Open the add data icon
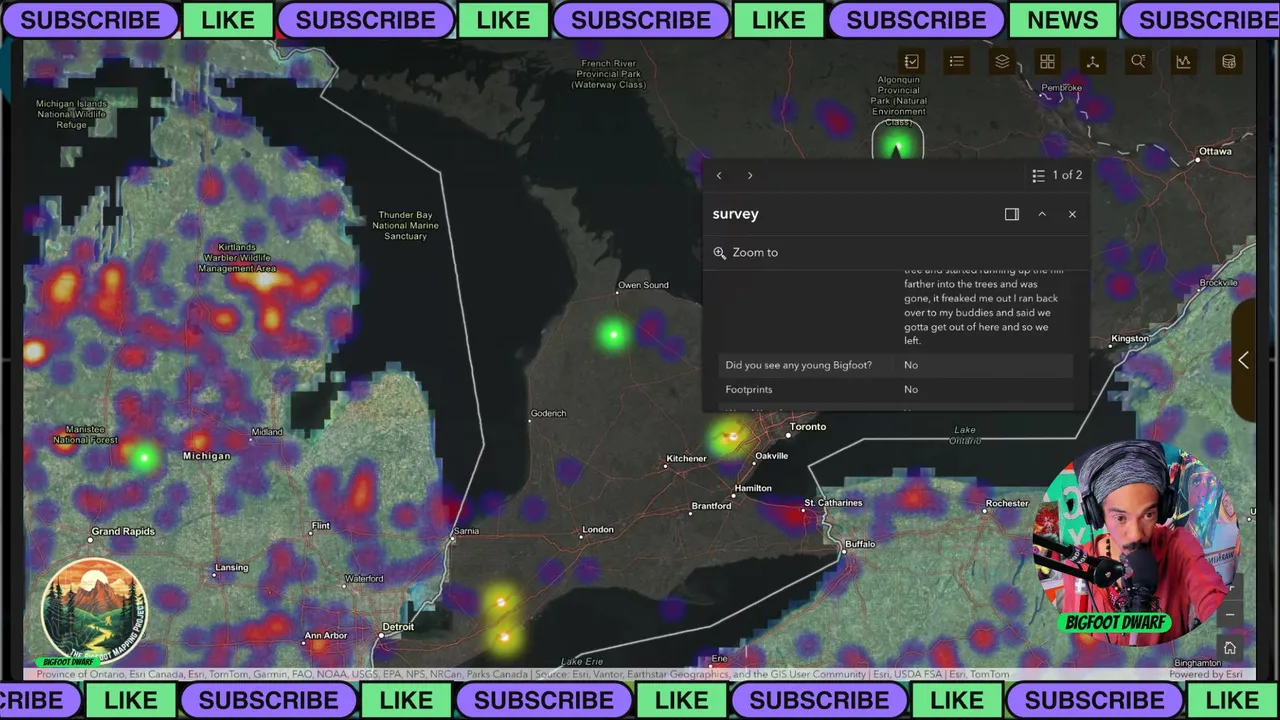This screenshot has height=720, width=1280. click(x=1229, y=62)
